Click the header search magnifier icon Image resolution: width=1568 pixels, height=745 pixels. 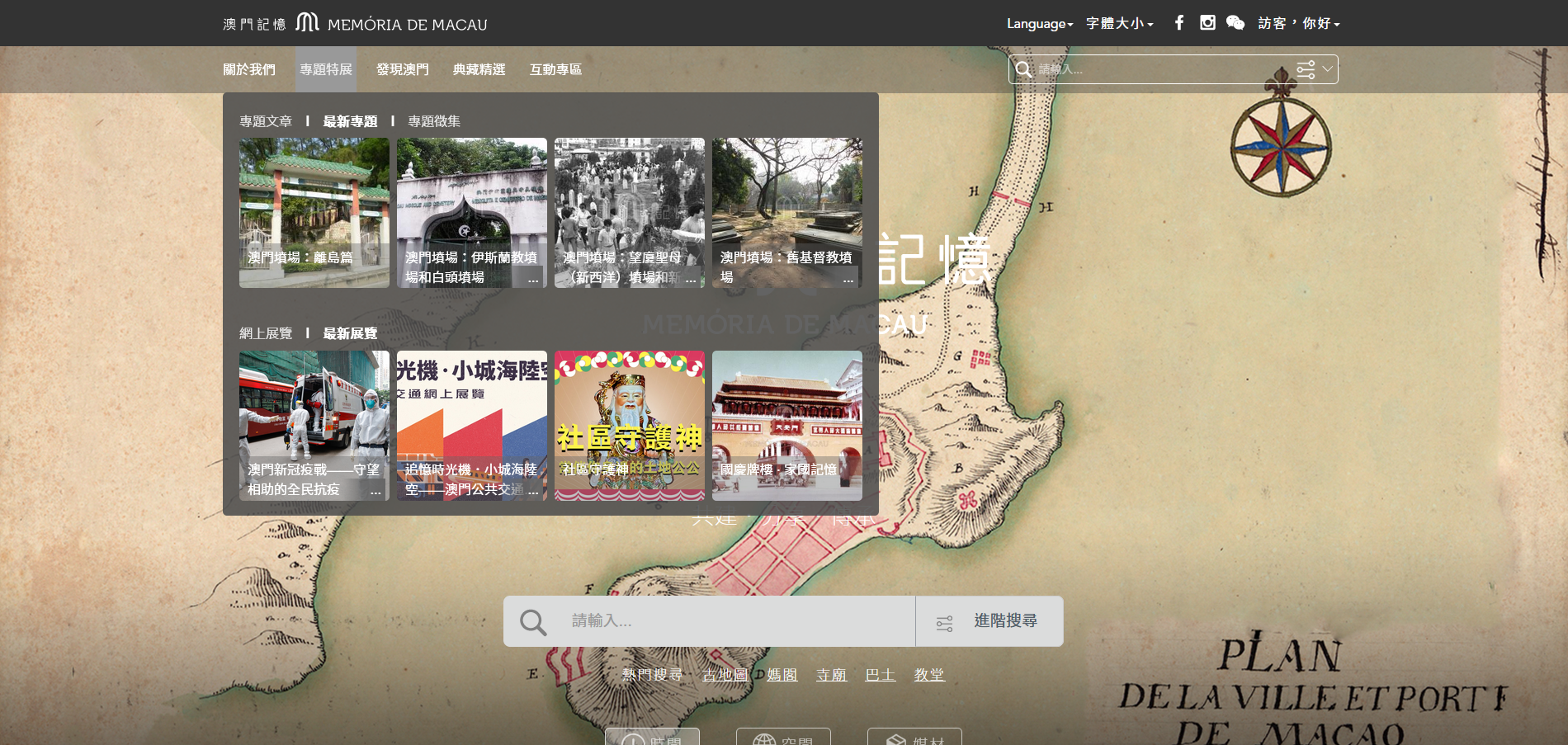point(1023,69)
